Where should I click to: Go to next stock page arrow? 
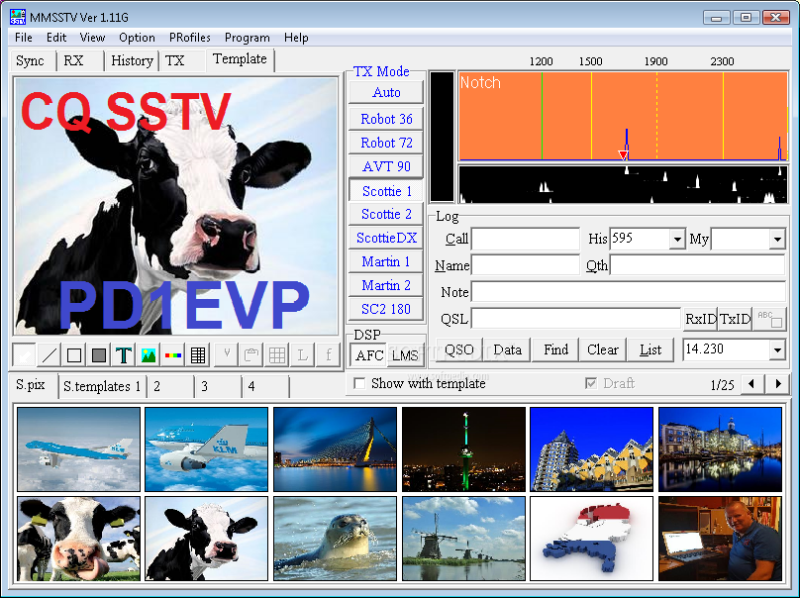pos(778,384)
